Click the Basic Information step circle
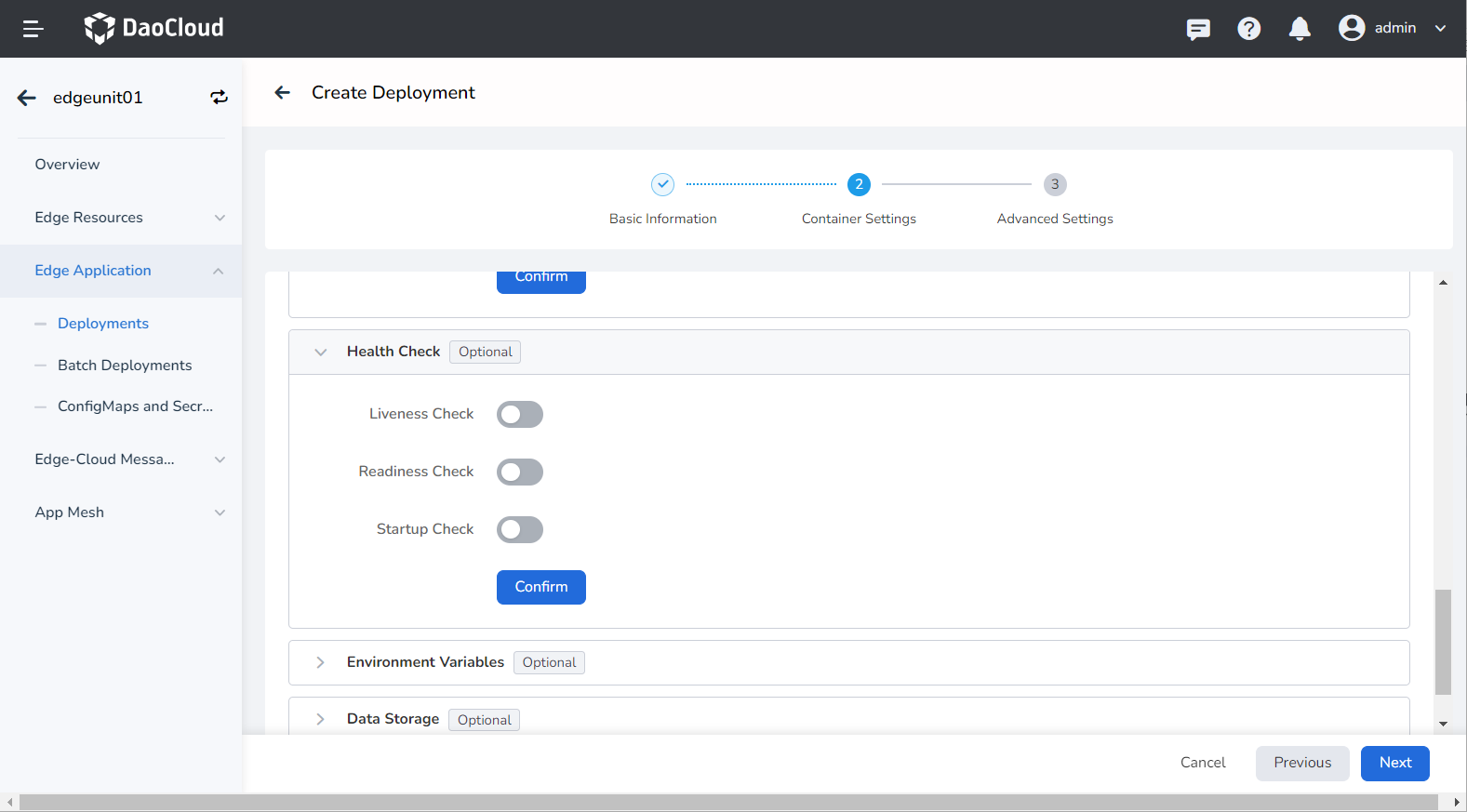Screen dimensions: 1467x812 coord(662,184)
